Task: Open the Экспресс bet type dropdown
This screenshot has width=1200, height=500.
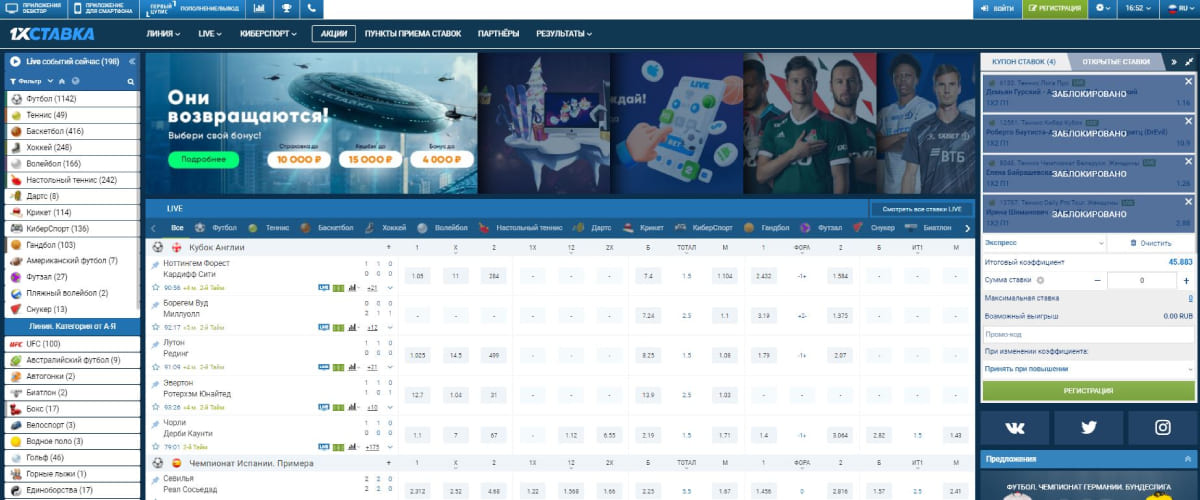Action: click(1043, 243)
